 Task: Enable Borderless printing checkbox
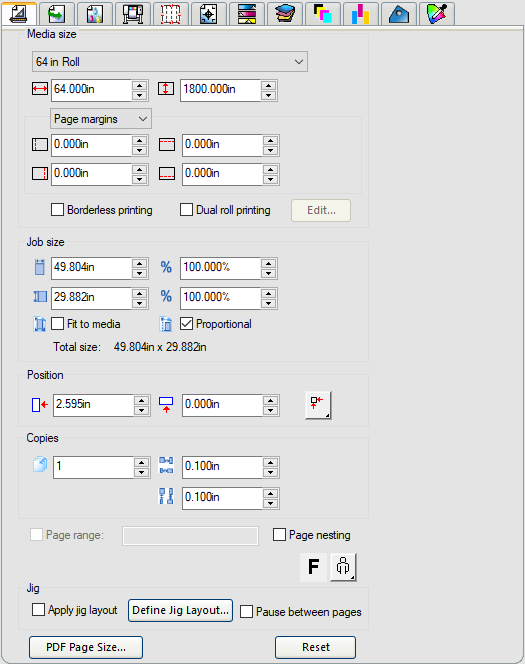(57, 210)
